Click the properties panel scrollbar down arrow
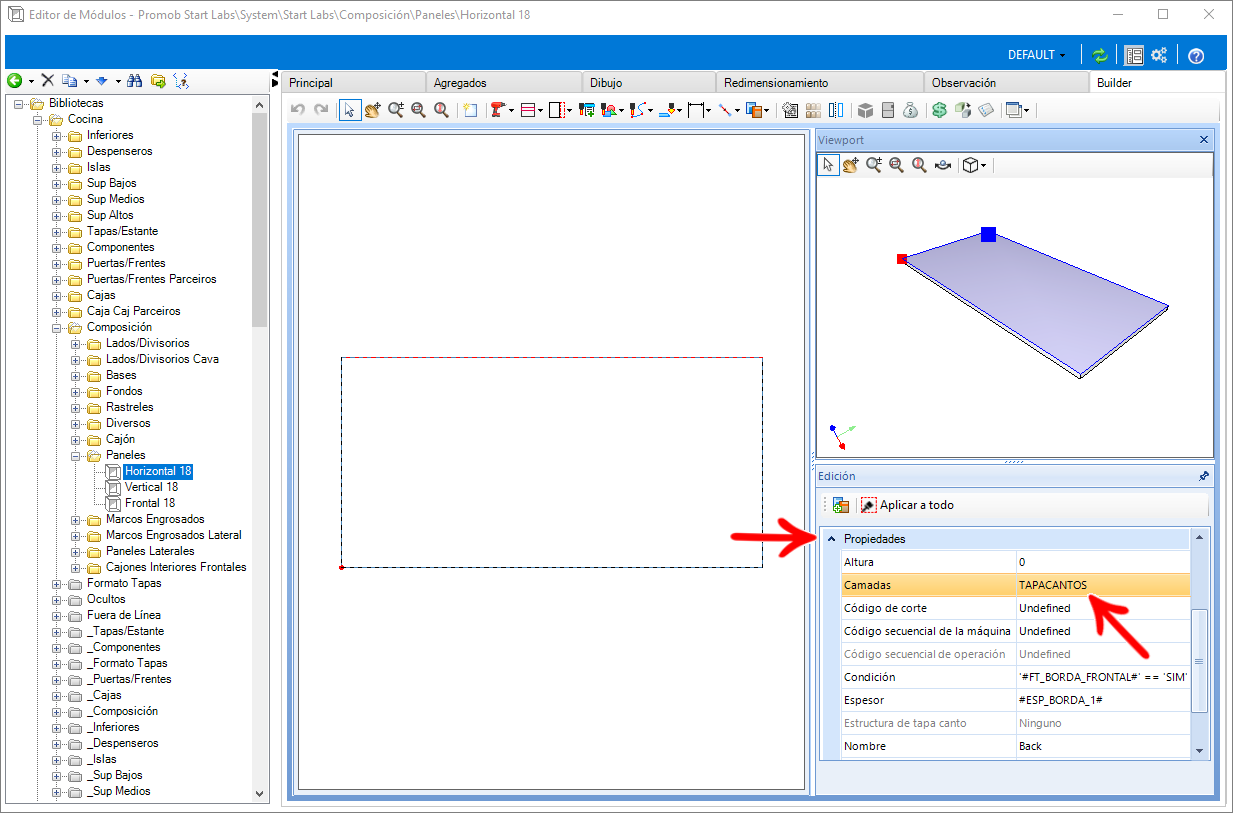 pyautogui.click(x=1200, y=749)
